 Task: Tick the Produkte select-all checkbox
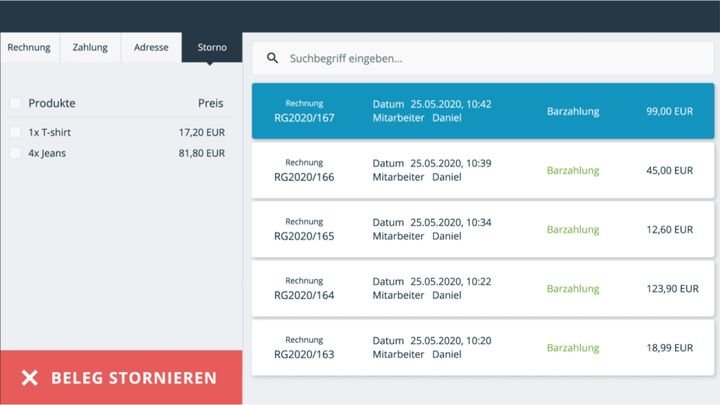(16, 103)
